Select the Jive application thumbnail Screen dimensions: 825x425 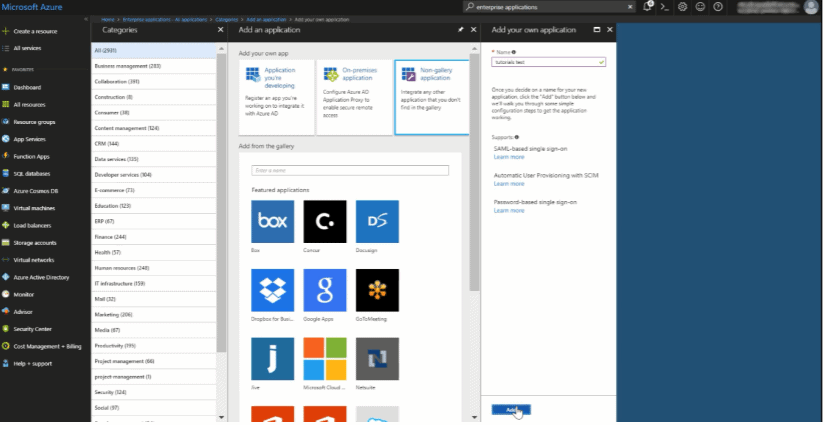pyautogui.click(x=273, y=359)
